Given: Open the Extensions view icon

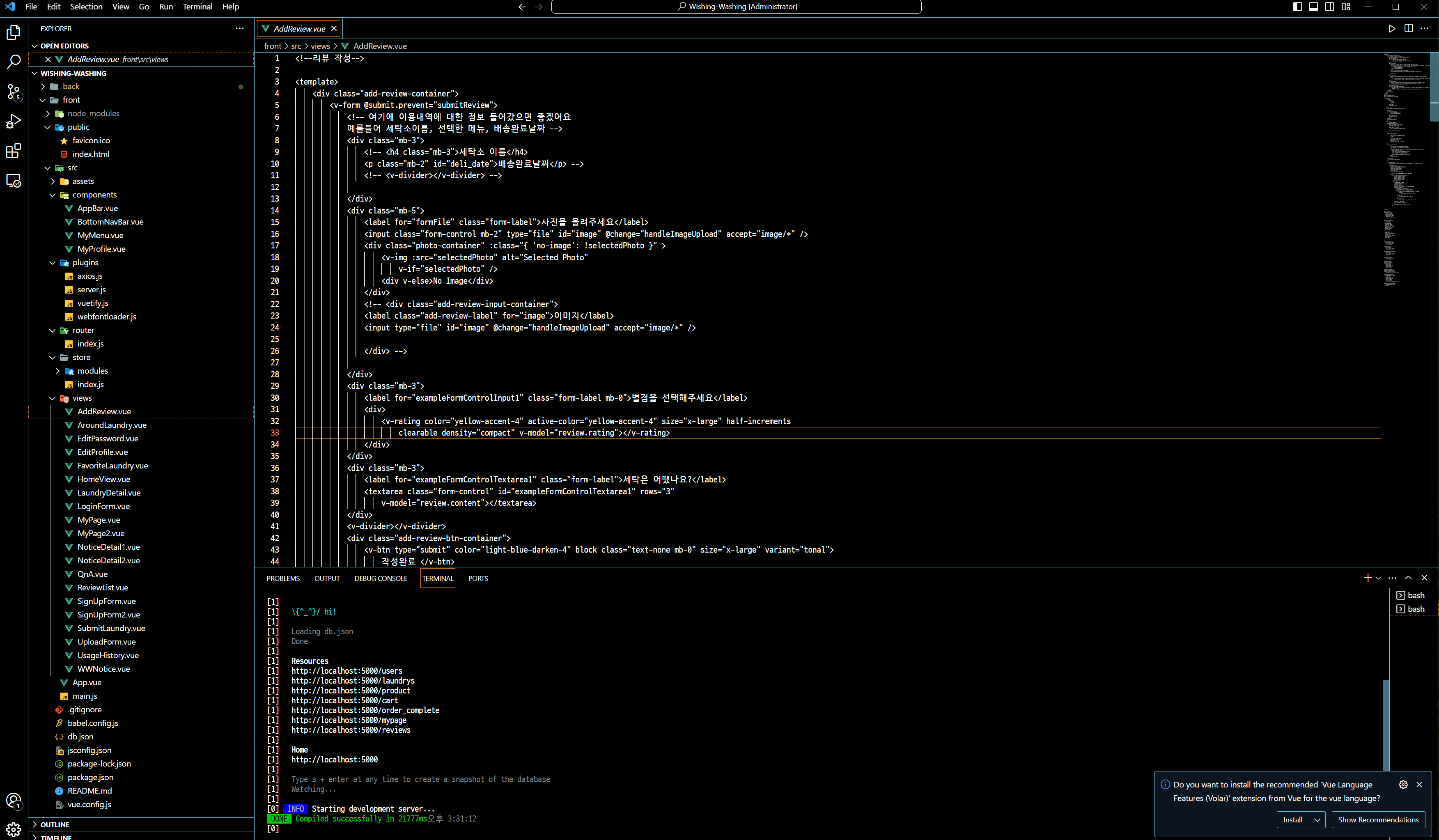Looking at the screenshot, I should click(x=14, y=151).
